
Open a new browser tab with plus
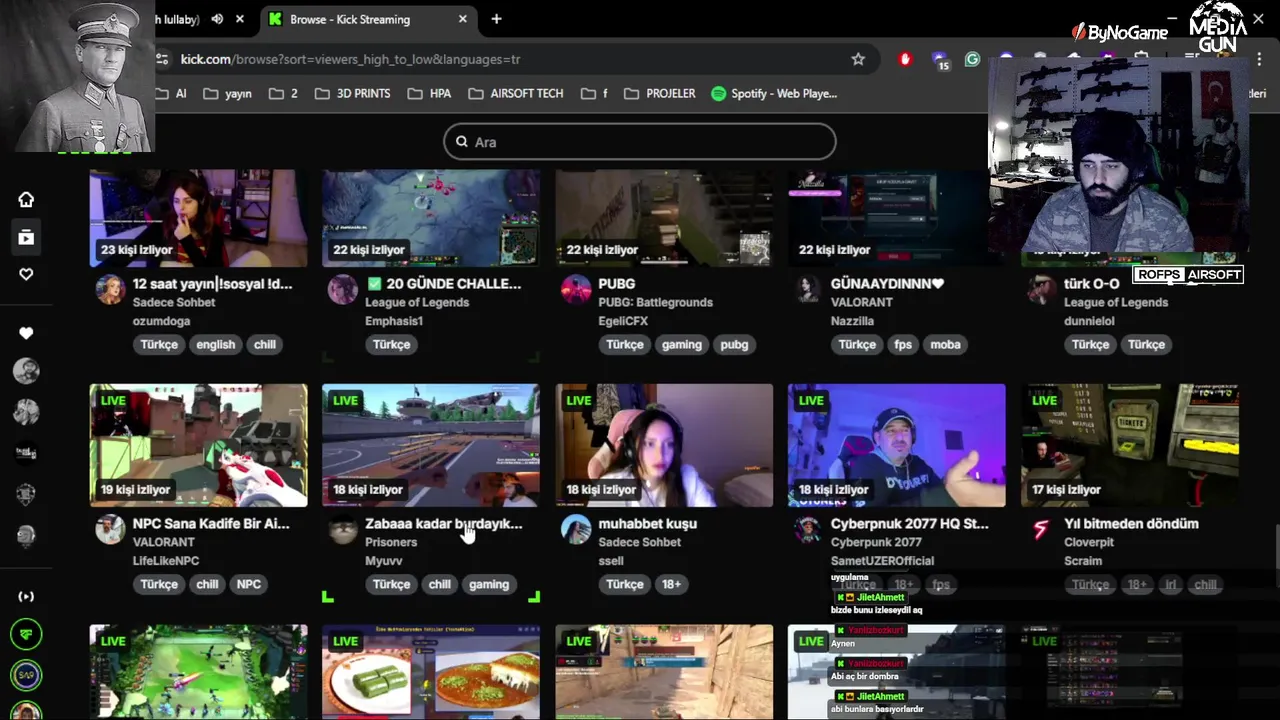click(496, 19)
